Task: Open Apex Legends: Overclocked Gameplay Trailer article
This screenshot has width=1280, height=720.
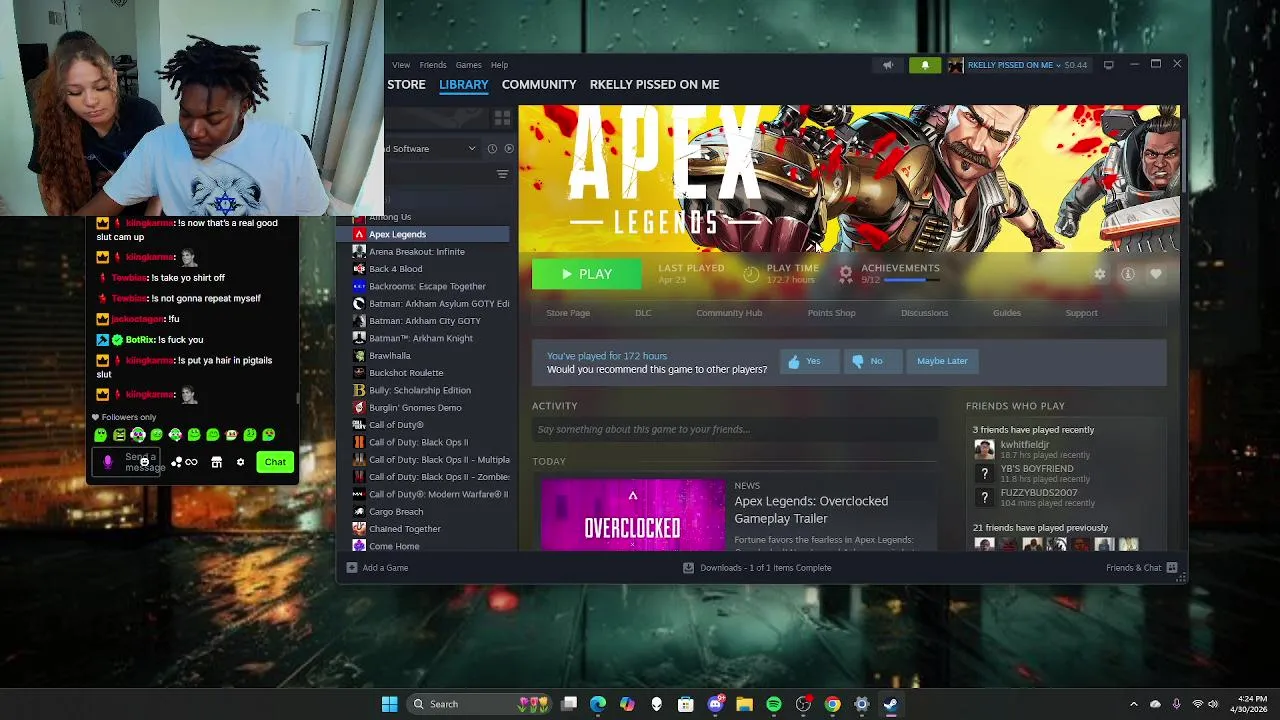Action: pos(811,510)
